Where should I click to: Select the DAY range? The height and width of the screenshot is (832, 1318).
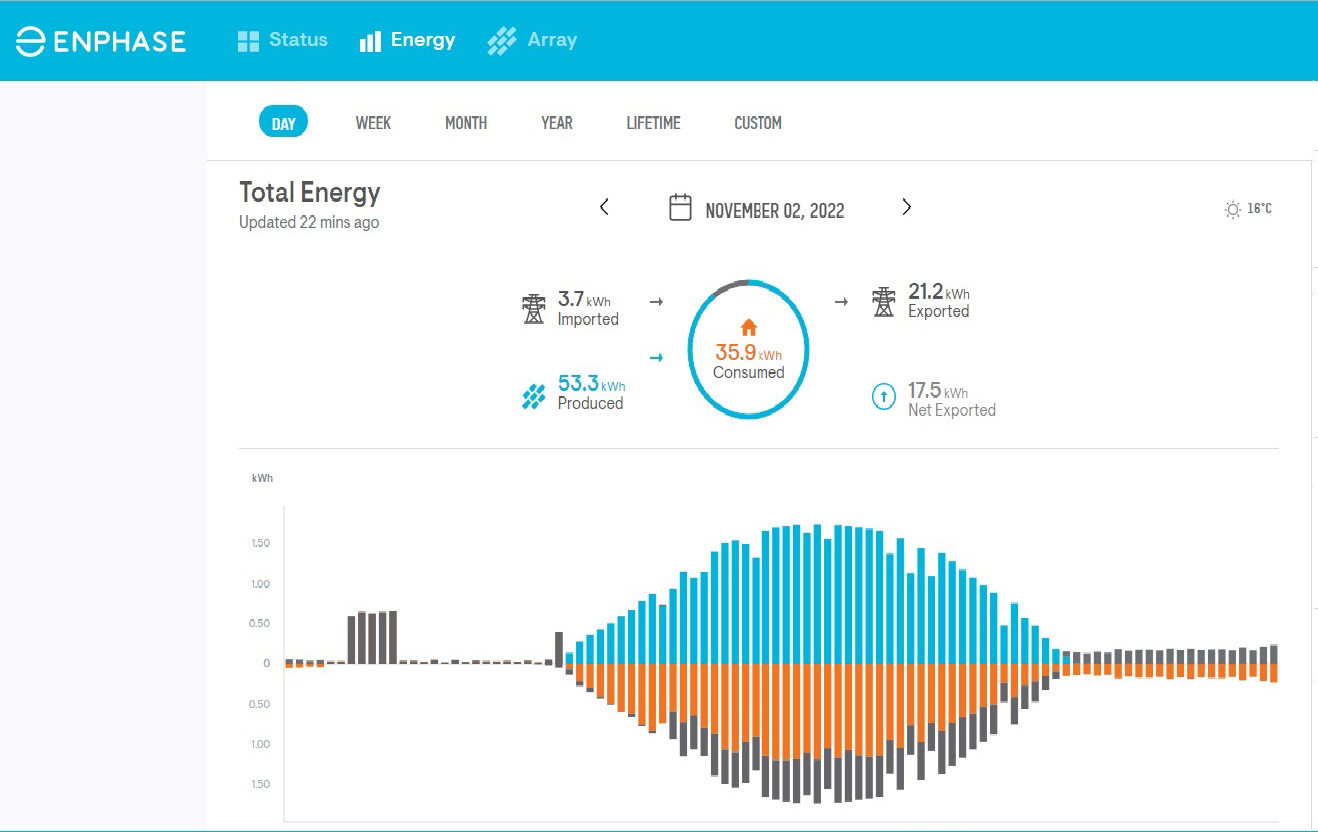[x=284, y=123]
